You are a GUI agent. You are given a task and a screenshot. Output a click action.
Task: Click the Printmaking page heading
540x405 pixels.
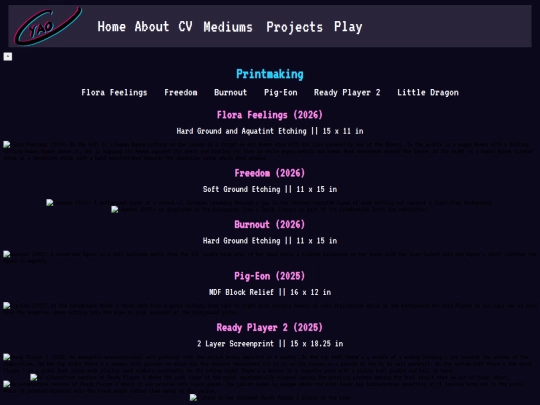click(270, 74)
